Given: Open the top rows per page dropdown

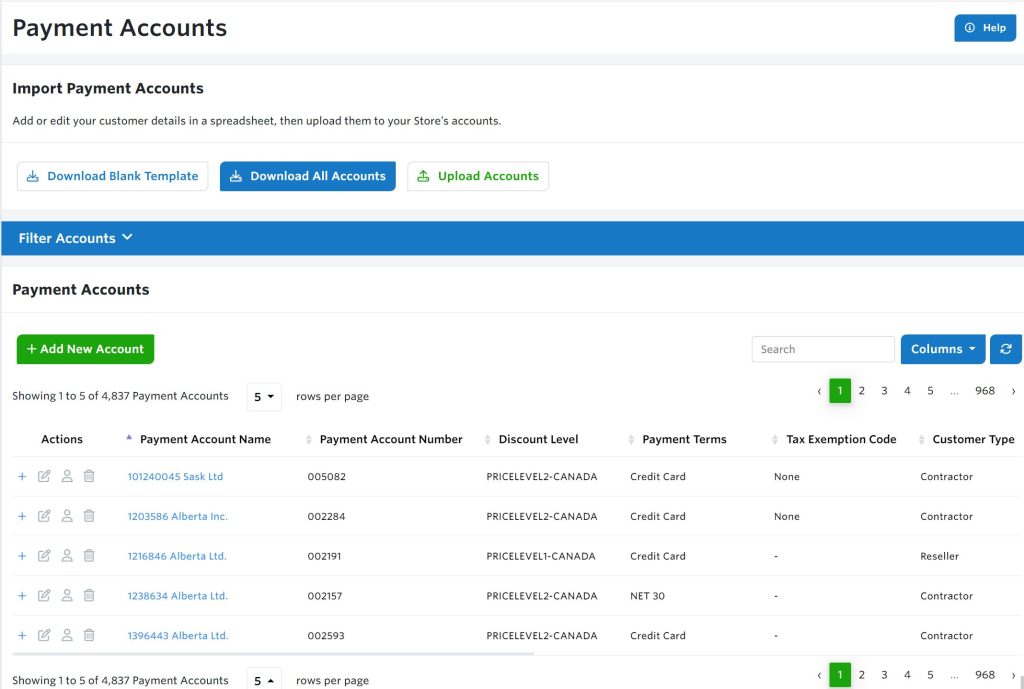Looking at the screenshot, I should [x=264, y=396].
